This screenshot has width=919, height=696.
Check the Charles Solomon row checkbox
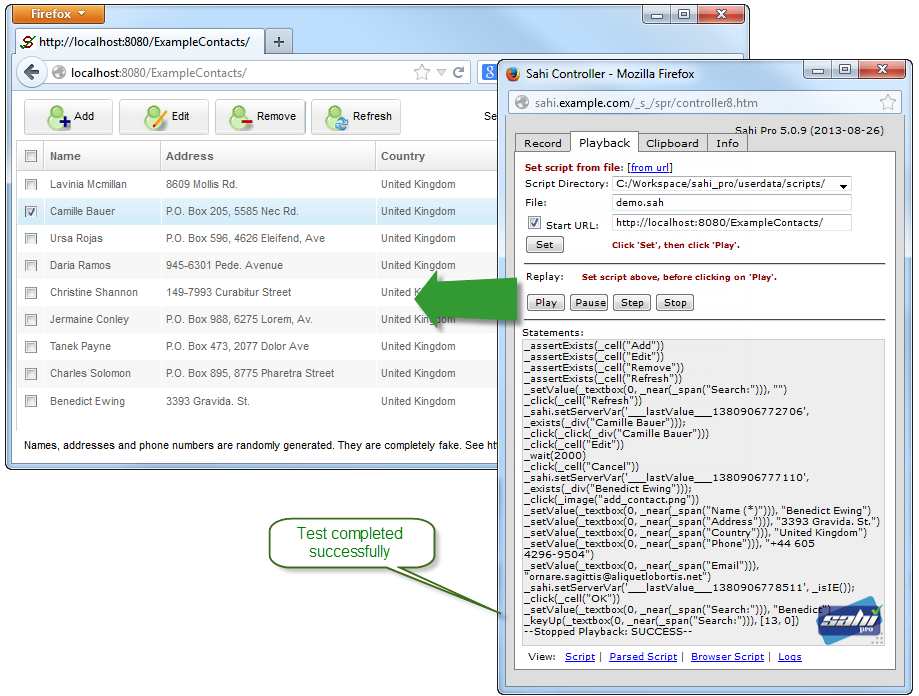pos(31,374)
